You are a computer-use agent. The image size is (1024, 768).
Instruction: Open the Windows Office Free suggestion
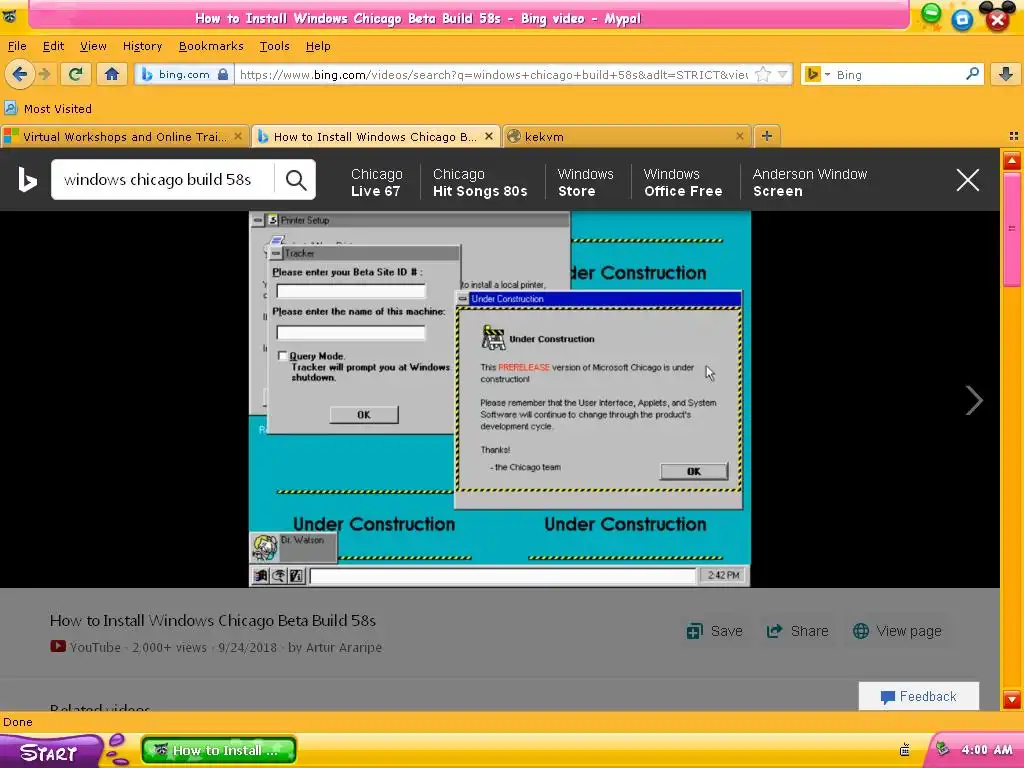[x=683, y=183]
